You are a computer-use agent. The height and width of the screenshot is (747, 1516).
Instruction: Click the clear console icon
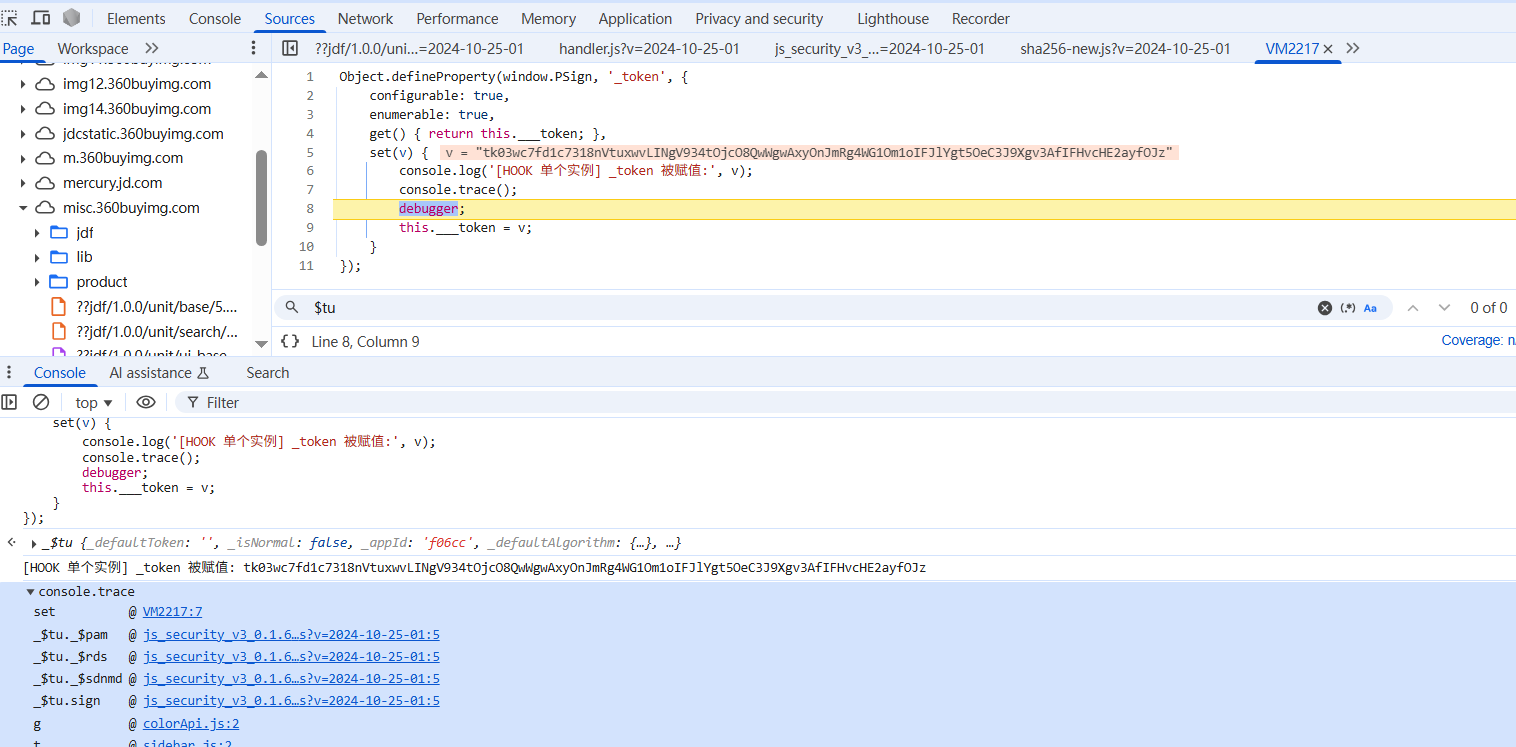coord(41,402)
